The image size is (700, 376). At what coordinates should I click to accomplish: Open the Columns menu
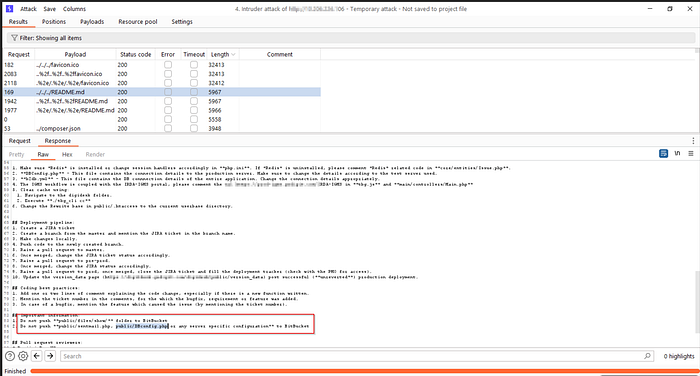[74, 9]
